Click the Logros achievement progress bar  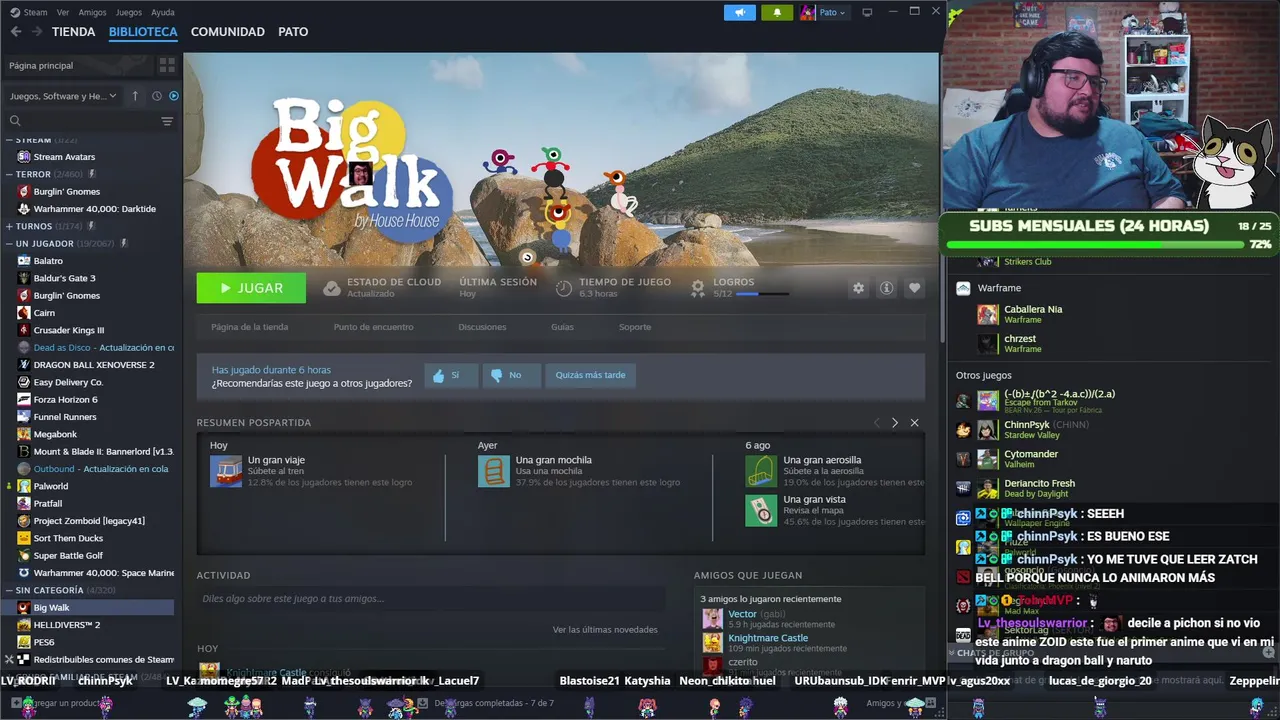click(761, 294)
